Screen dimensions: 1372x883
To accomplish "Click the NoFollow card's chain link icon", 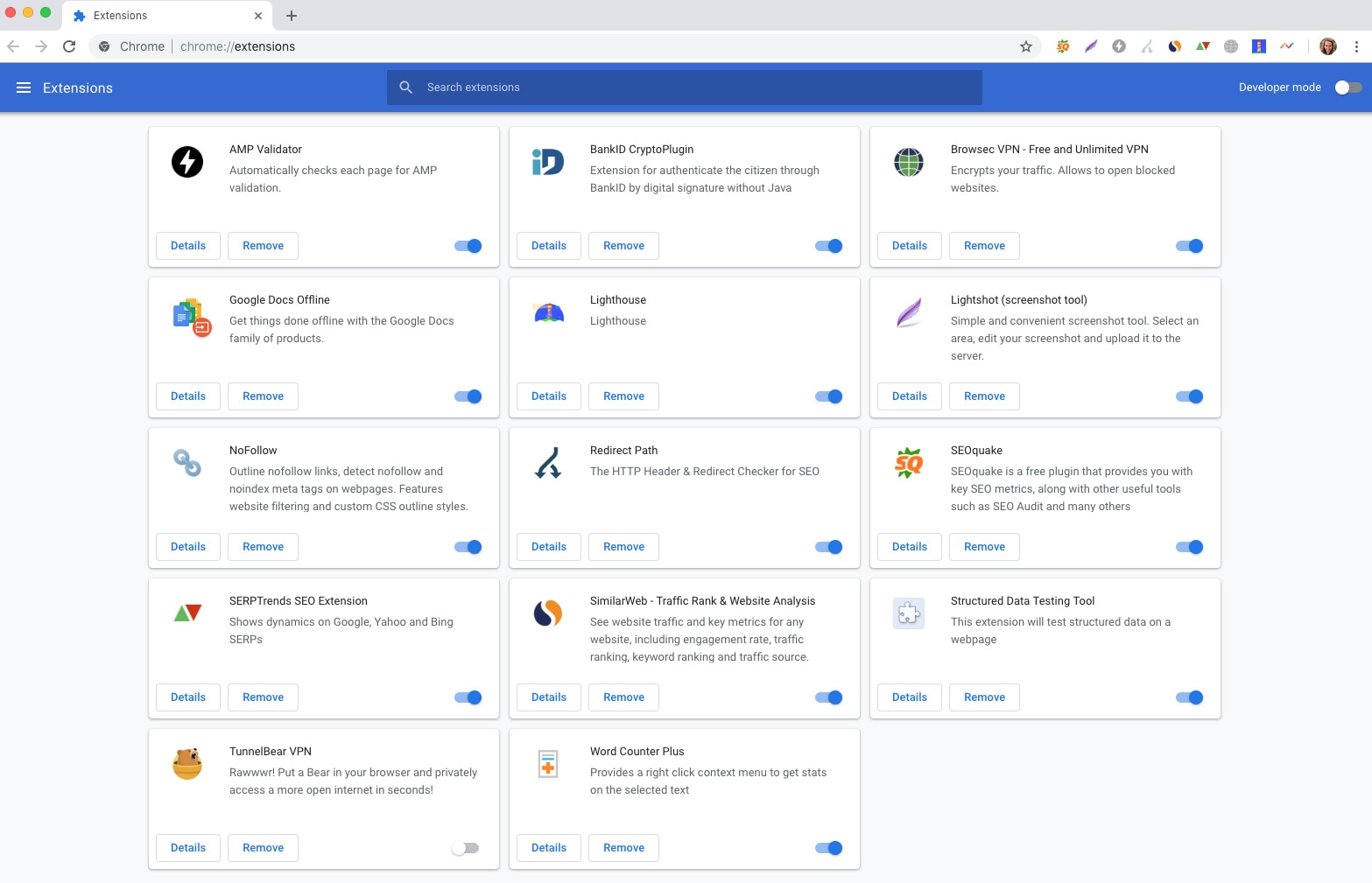I will (x=187, y=463).
